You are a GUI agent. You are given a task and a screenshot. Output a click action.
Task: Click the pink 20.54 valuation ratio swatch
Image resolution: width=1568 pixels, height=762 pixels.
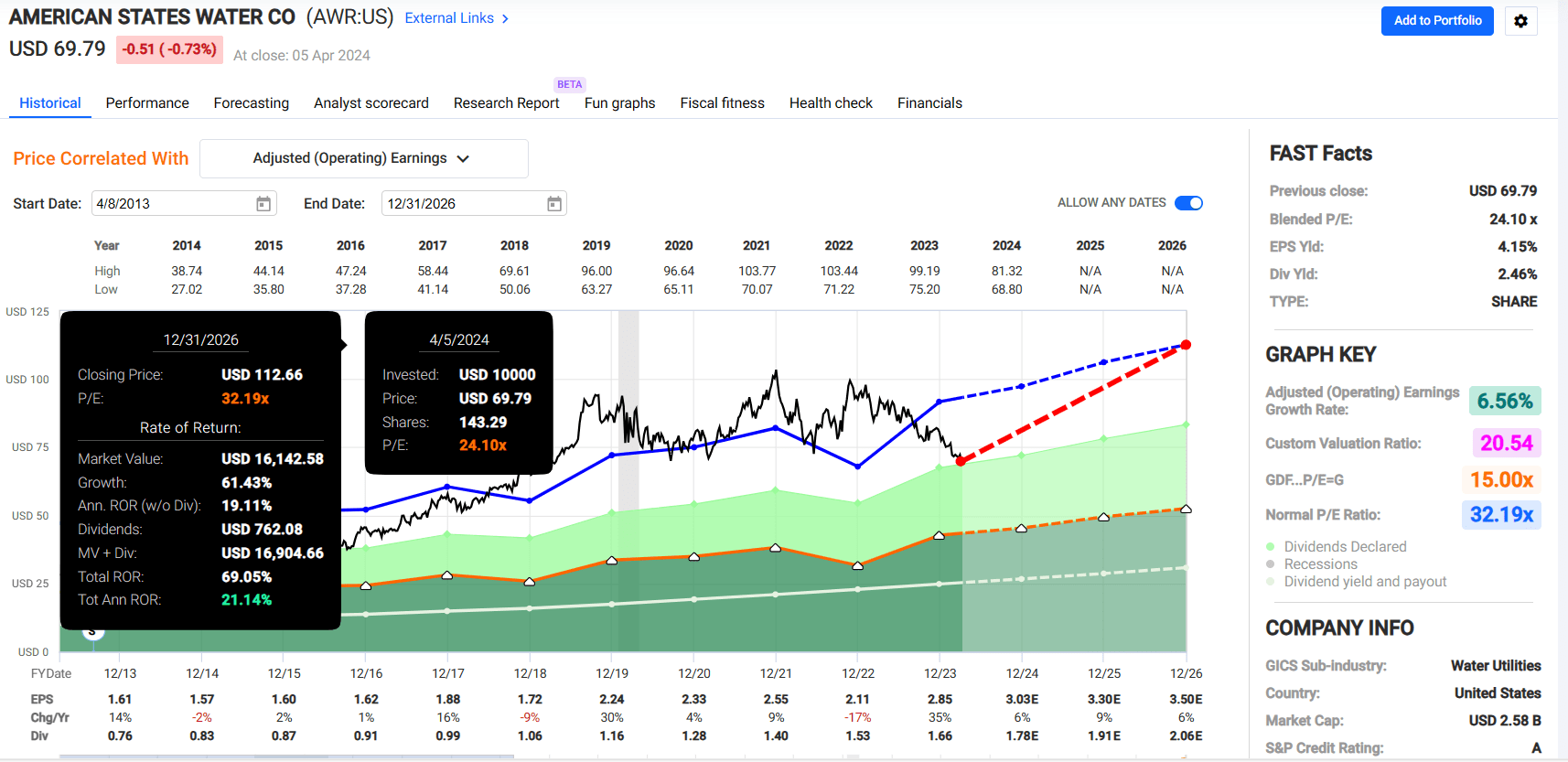[x=1507, y=443]
